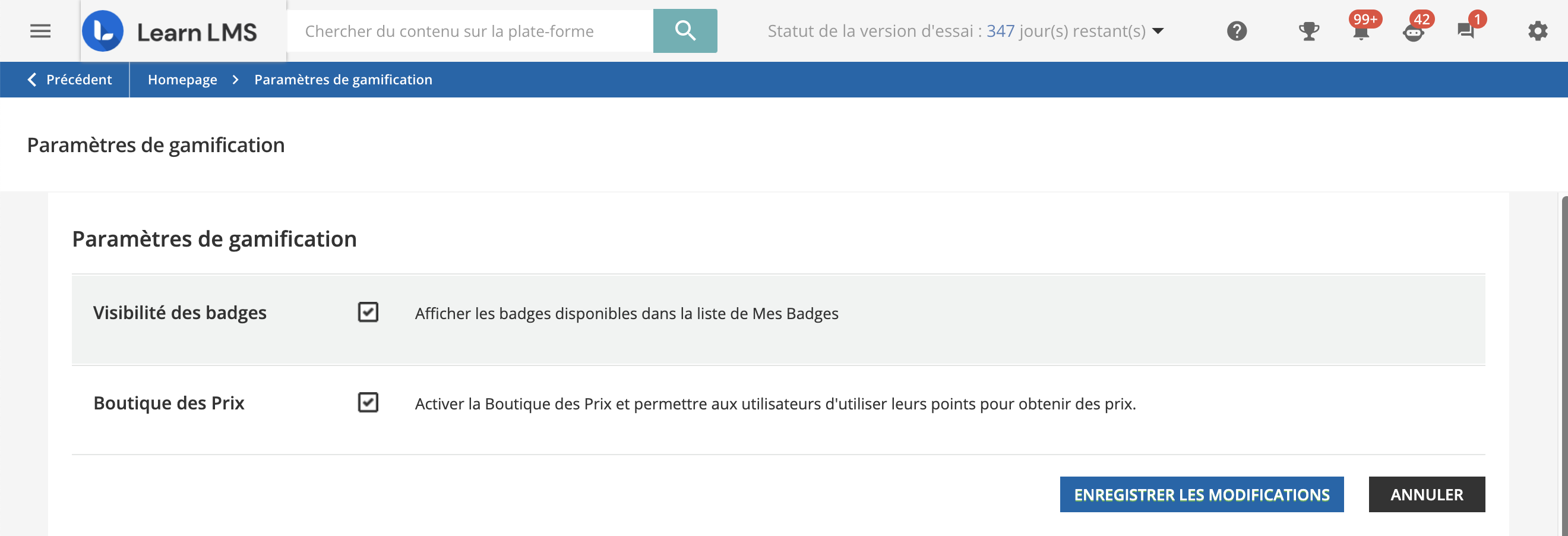Toggle Boutique des Prix checkbox
The image size is (1568, 536).
coord(368,403)
